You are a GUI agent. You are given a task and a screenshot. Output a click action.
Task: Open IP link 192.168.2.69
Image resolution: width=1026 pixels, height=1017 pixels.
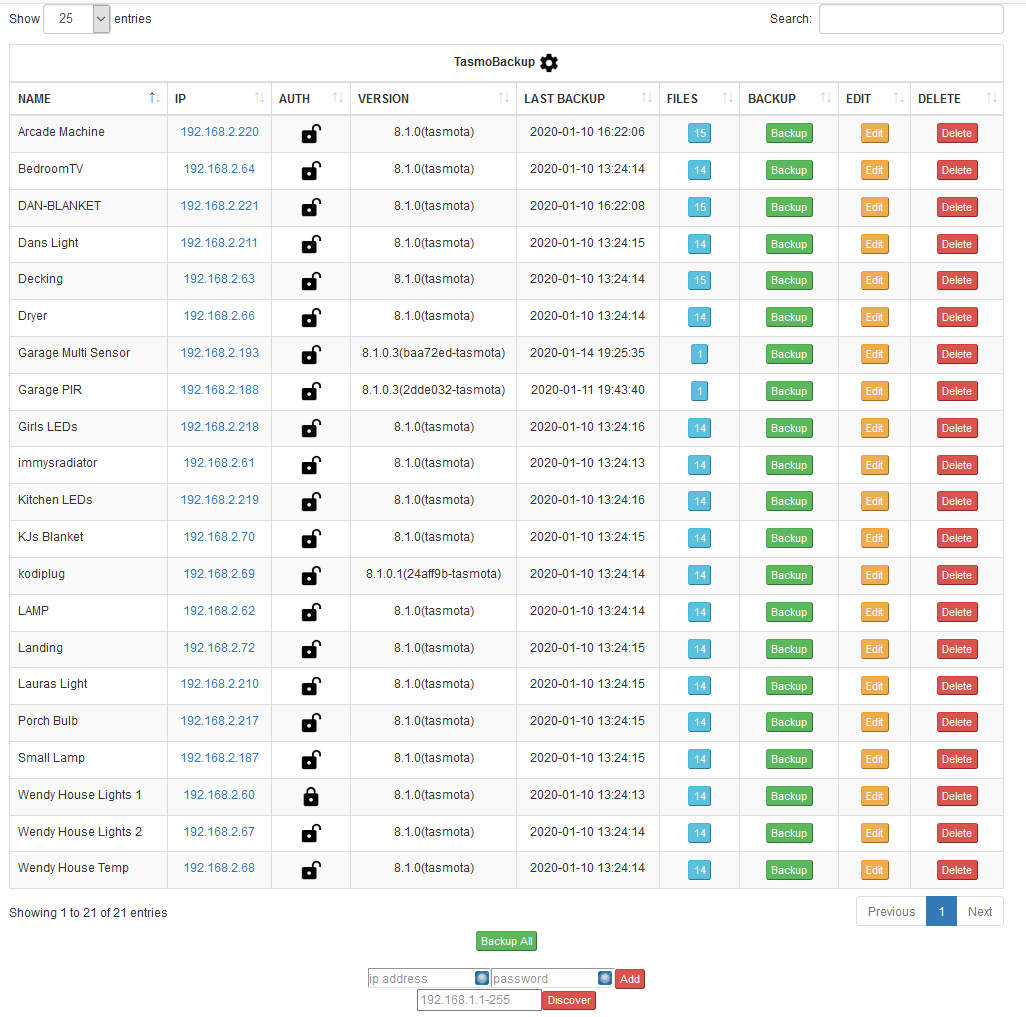pos(219,574)
